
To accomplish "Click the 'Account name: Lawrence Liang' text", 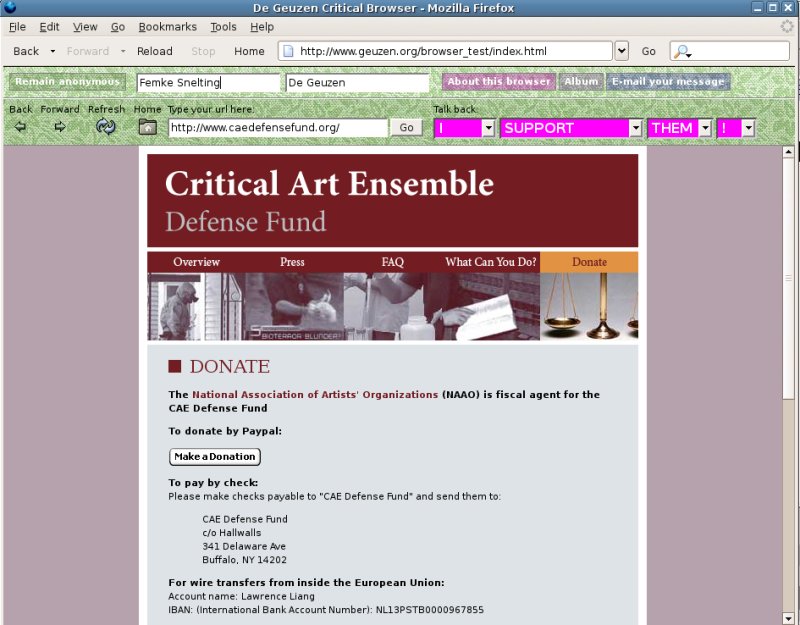I will 241,596.
